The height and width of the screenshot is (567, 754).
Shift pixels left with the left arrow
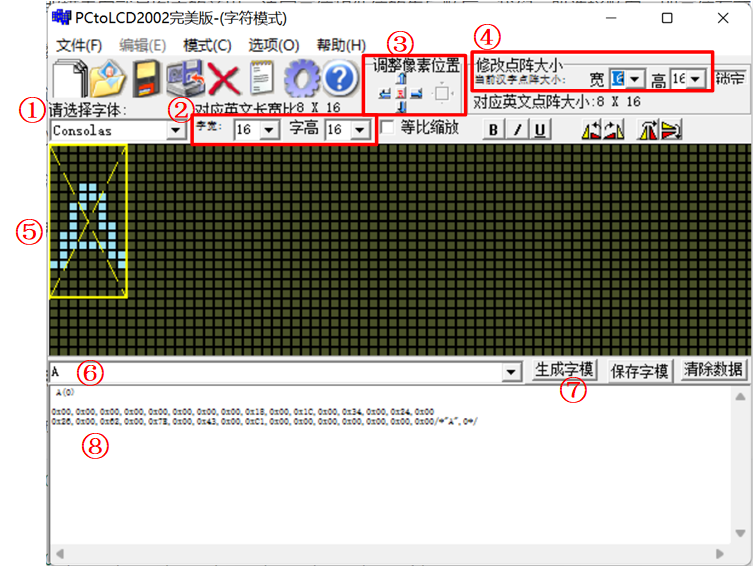coord(385,93)
